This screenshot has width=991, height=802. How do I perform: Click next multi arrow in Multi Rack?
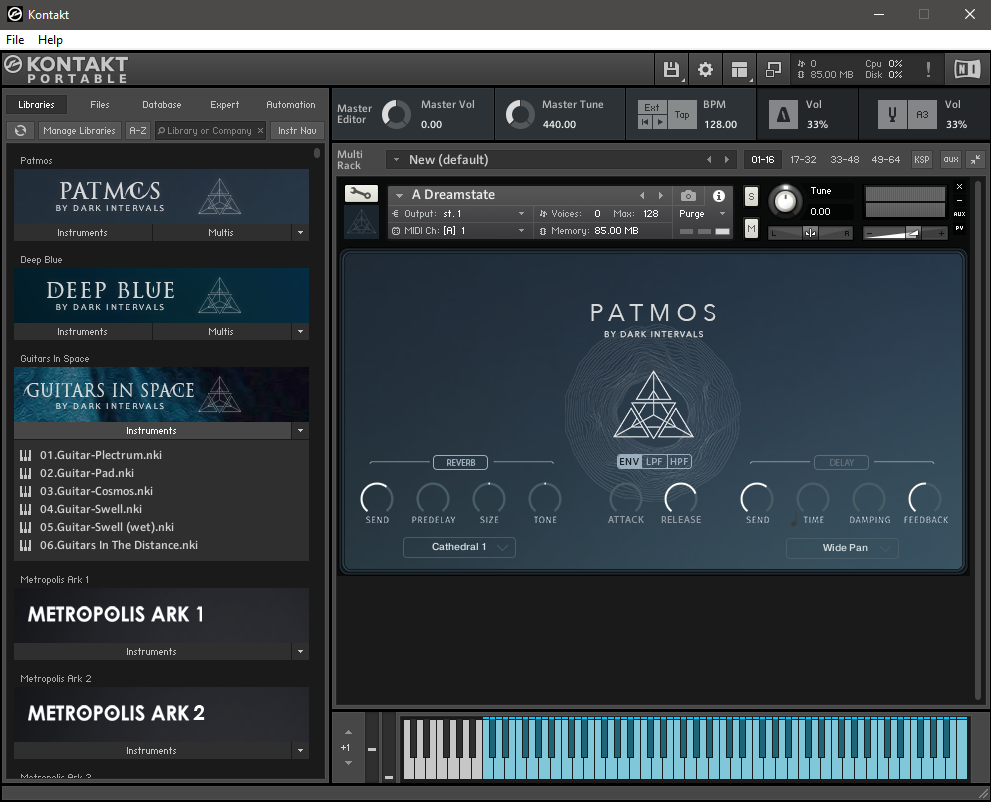[x=727, y=160]
